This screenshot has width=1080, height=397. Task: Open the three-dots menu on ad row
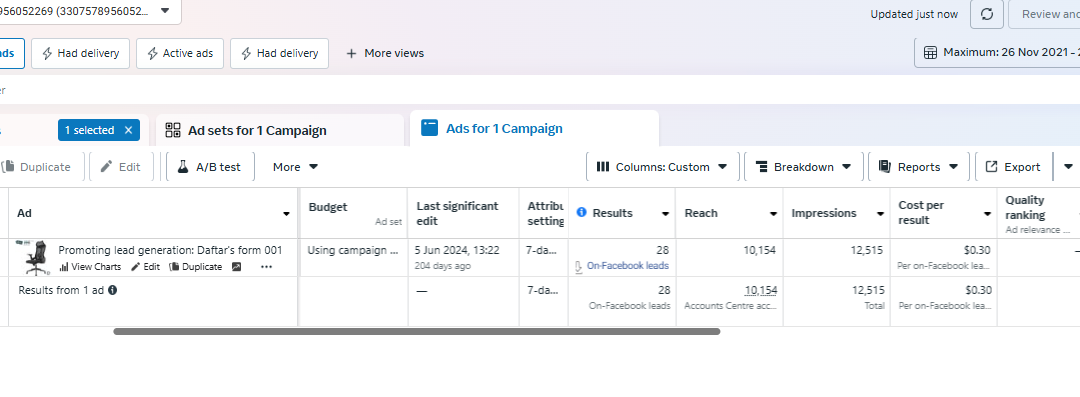[266, 267]
